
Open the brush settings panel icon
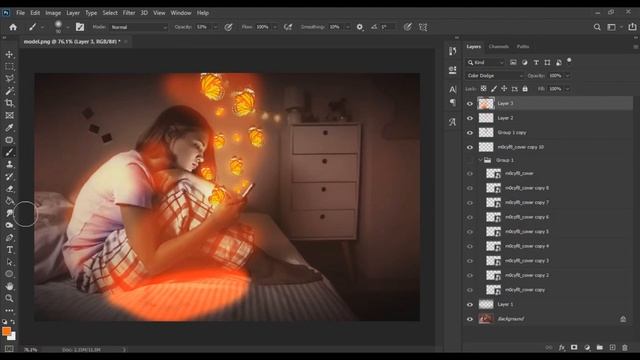80,27
